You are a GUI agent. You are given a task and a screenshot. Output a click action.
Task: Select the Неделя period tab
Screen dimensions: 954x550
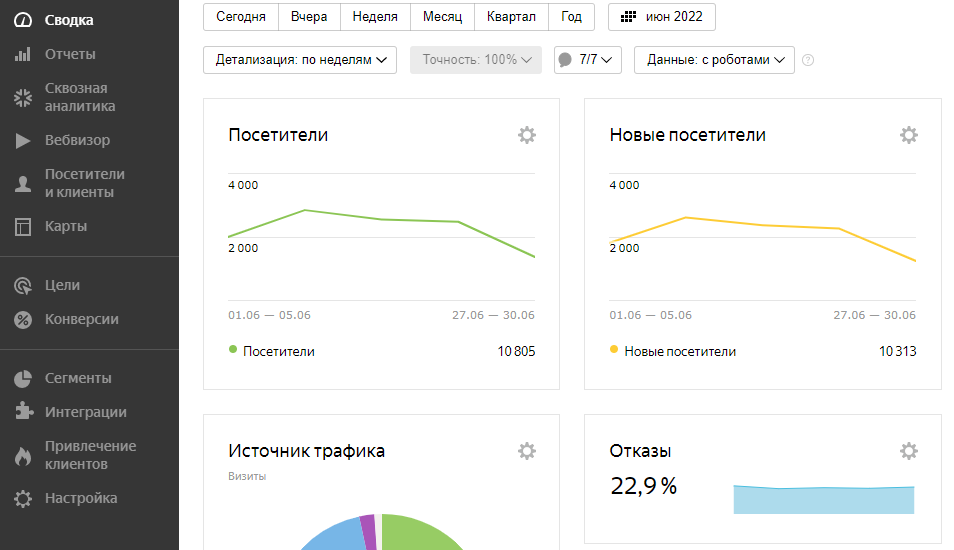375,16
